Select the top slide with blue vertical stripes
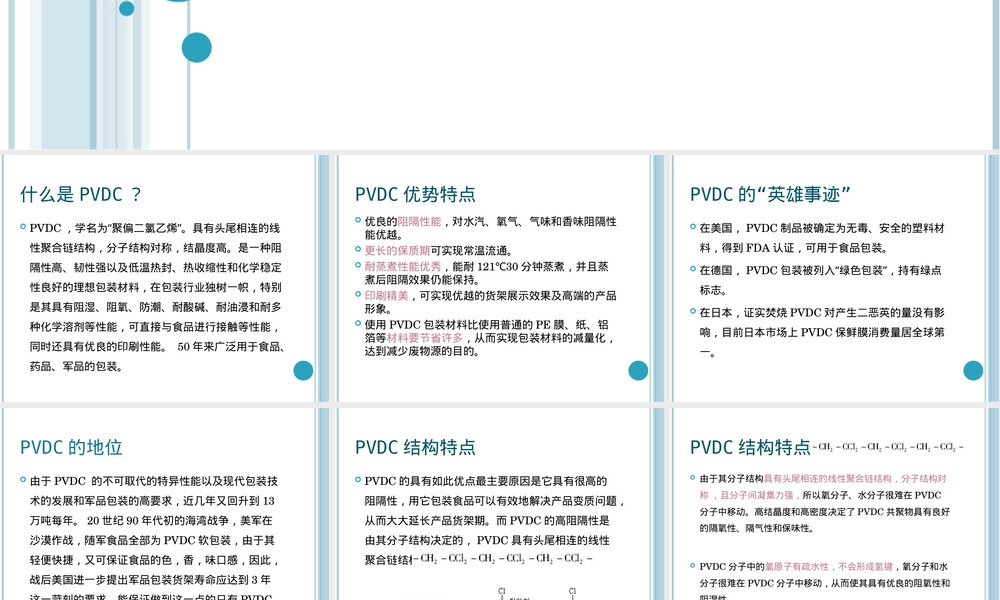This screenshot has height=600, width=1000. [500, 75]
